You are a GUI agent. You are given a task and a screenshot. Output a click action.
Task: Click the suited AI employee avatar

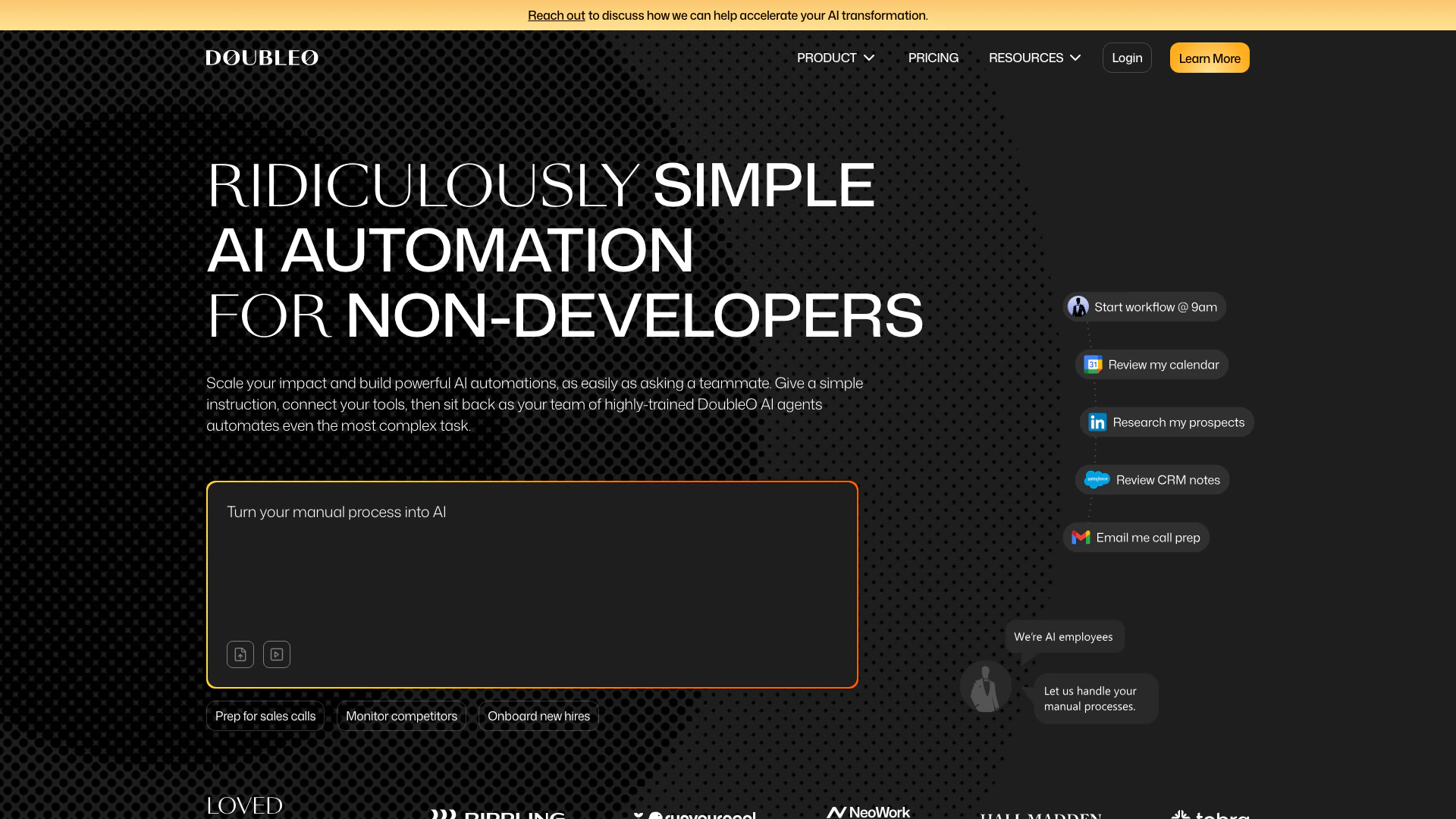tap(986, 687)
